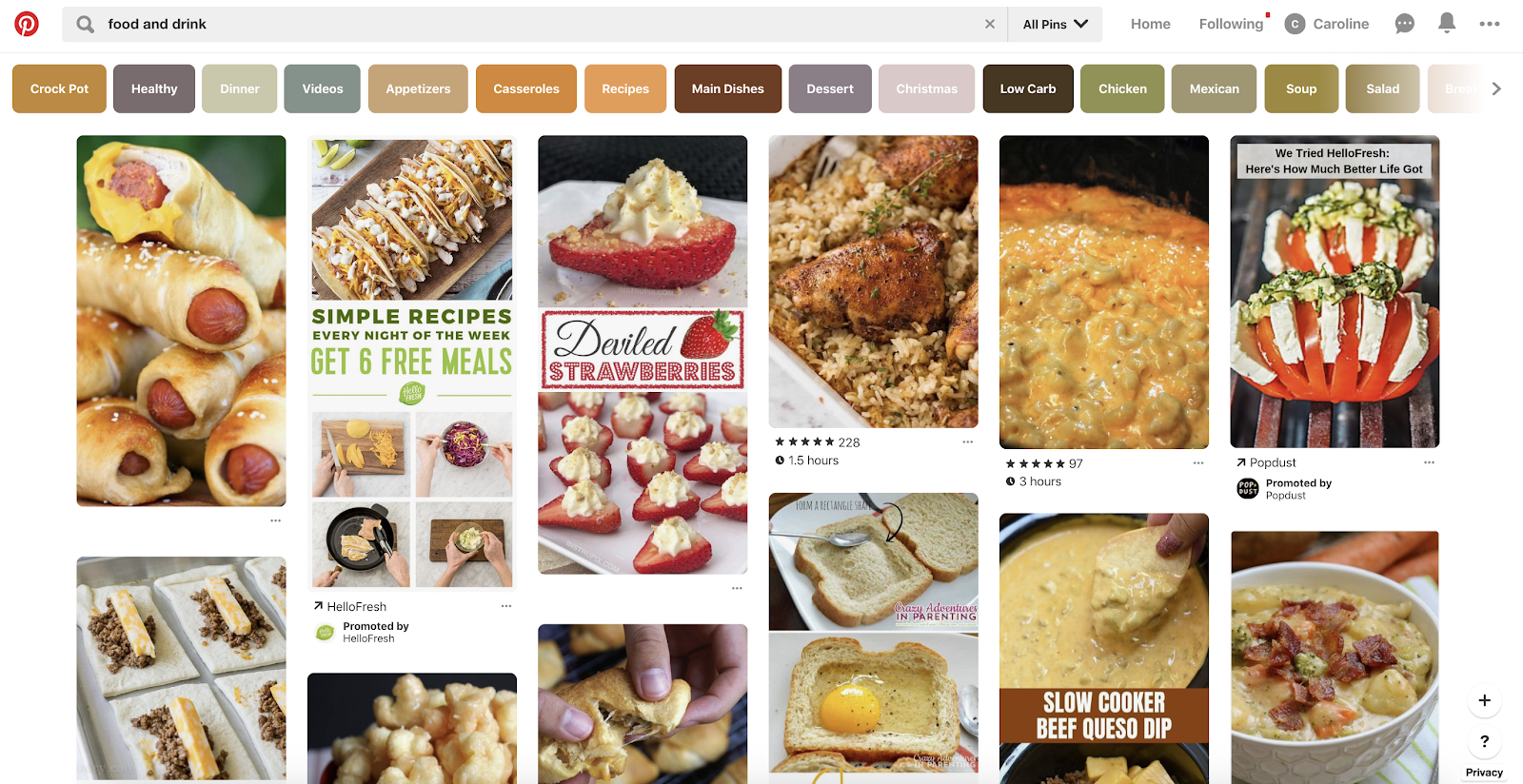
Task: Open the messages speech bubble icon
Action: point(1405,24)
